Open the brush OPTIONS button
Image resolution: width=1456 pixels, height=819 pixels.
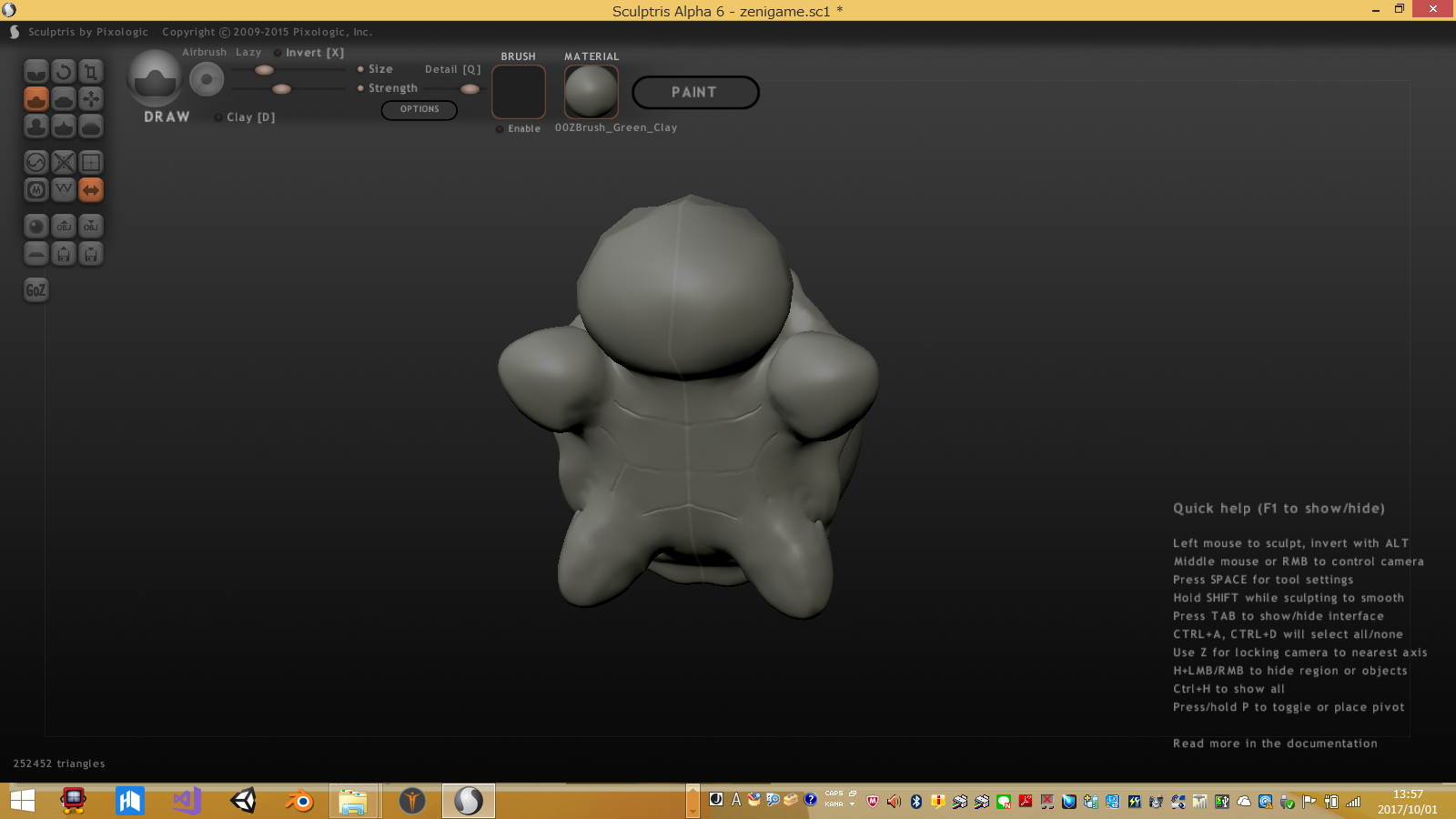tap(420, 109)
